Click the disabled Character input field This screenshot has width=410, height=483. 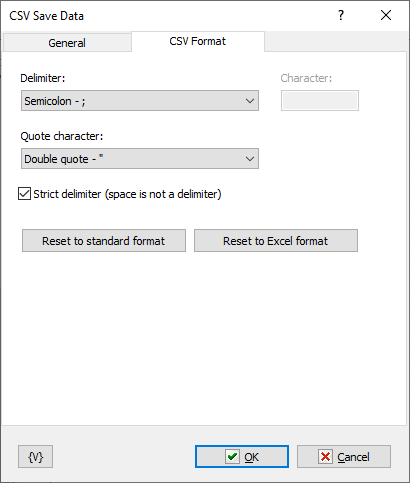point(320,101)
